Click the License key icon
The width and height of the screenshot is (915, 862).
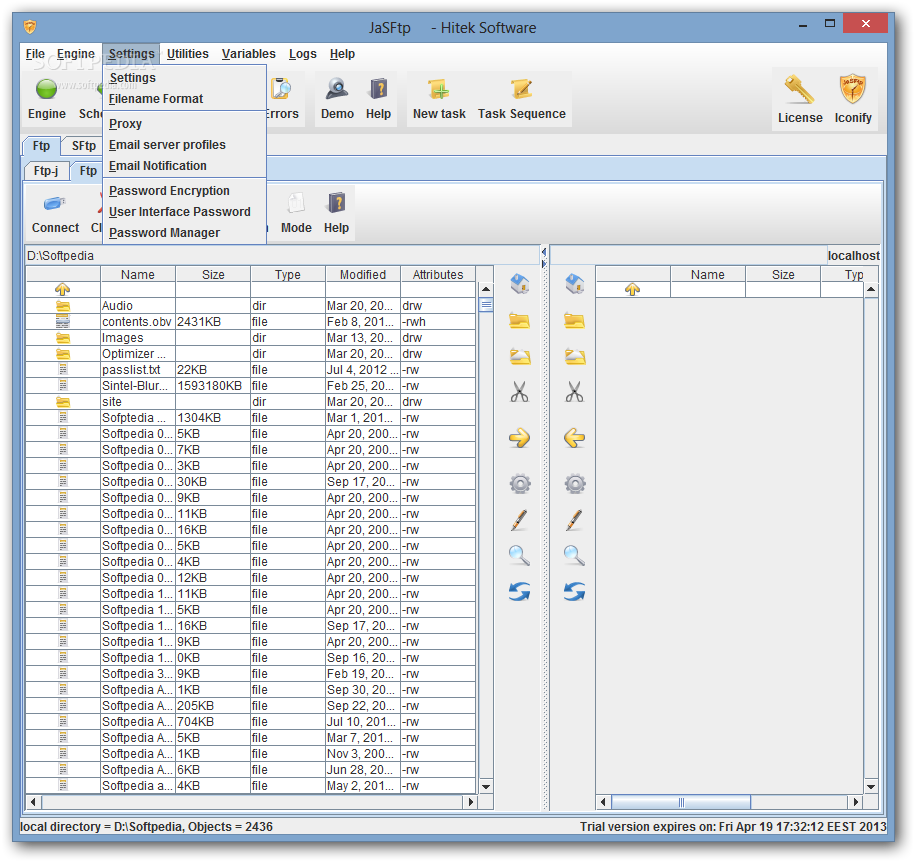(799, 90)
